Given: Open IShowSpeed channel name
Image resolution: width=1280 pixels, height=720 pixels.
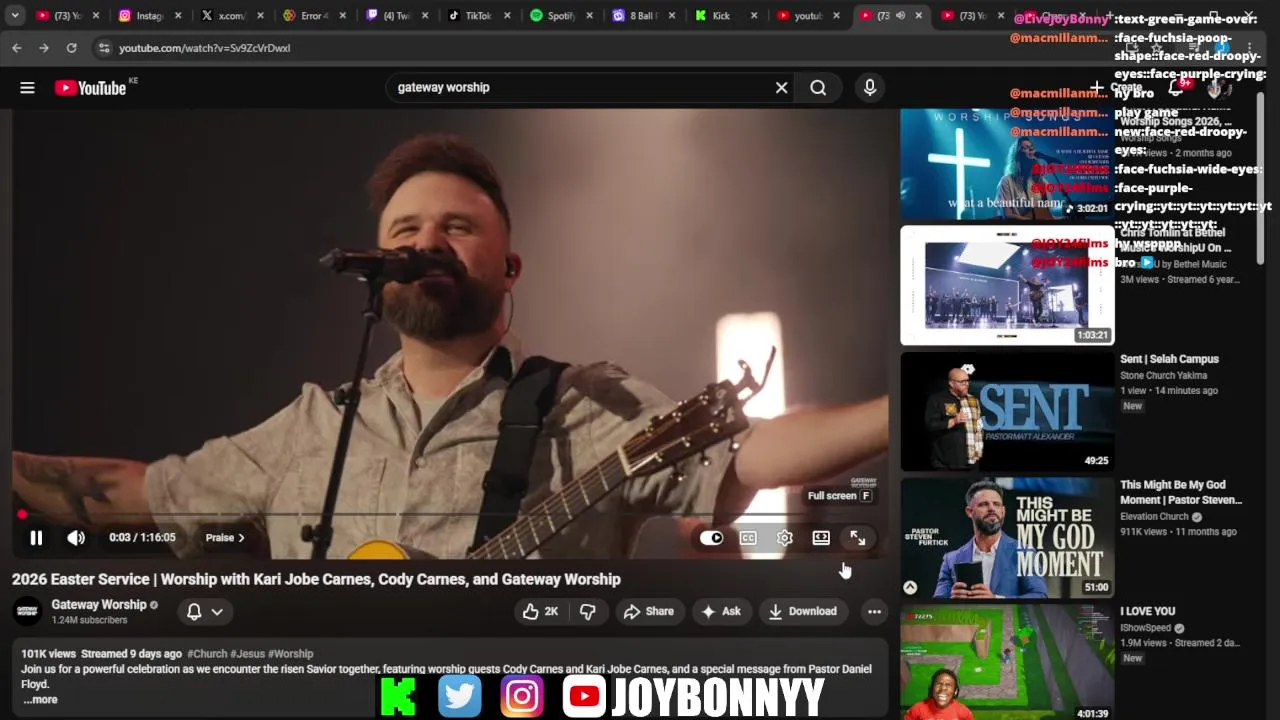Looking at the screenshot, I should pyautogui.click(x=1145, y=628).
